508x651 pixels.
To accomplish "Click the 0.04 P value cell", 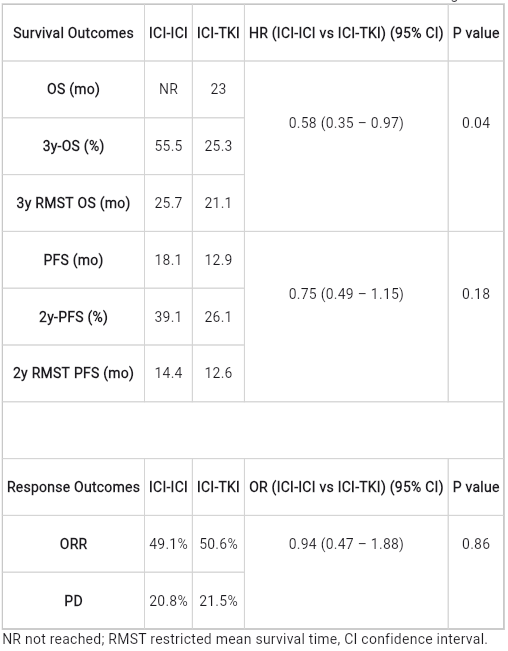I will [476, 123].
